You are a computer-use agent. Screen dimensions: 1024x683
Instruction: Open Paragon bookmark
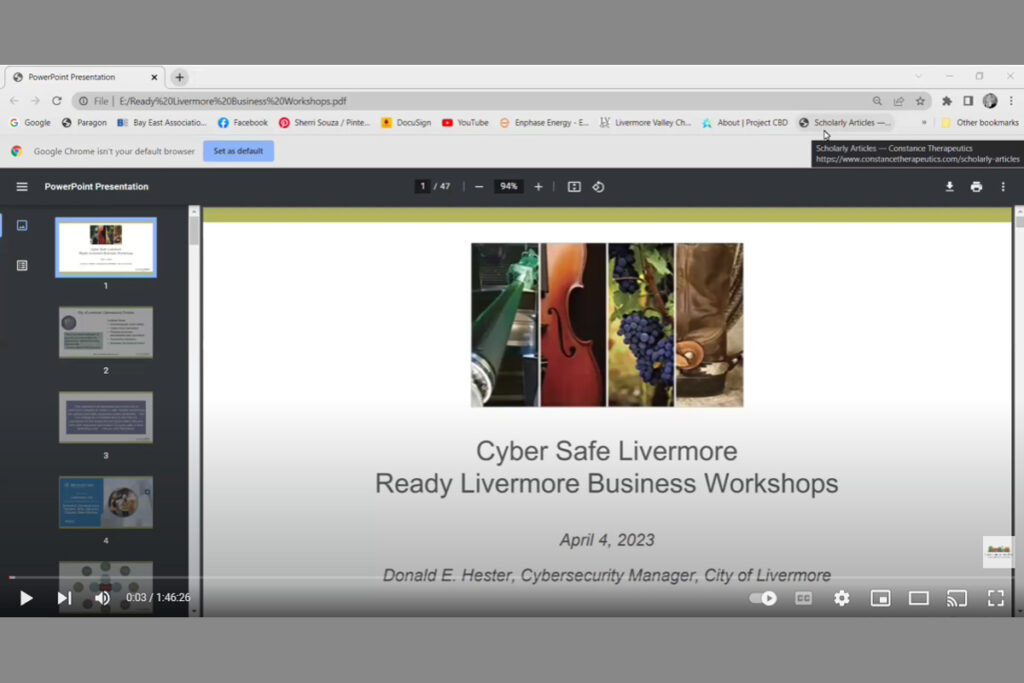pyautogui.click(x=84, y=122)
